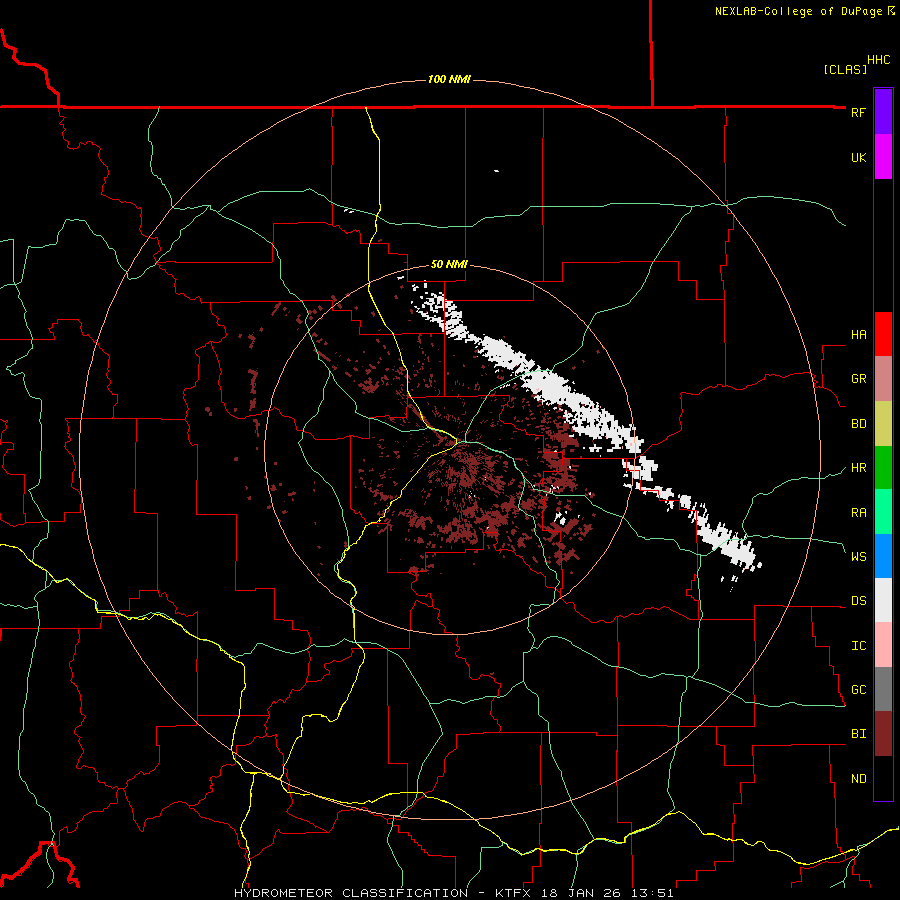Click the RF legend label
Viewport: 900px width, 900px height.
[858, 112]
